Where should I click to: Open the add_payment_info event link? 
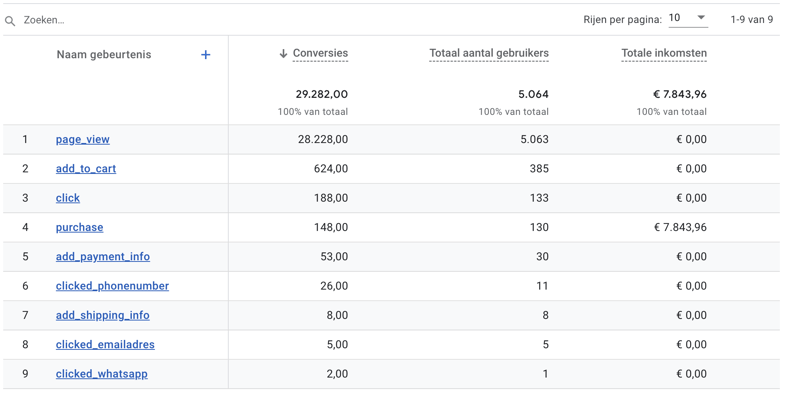pos(102,256)
